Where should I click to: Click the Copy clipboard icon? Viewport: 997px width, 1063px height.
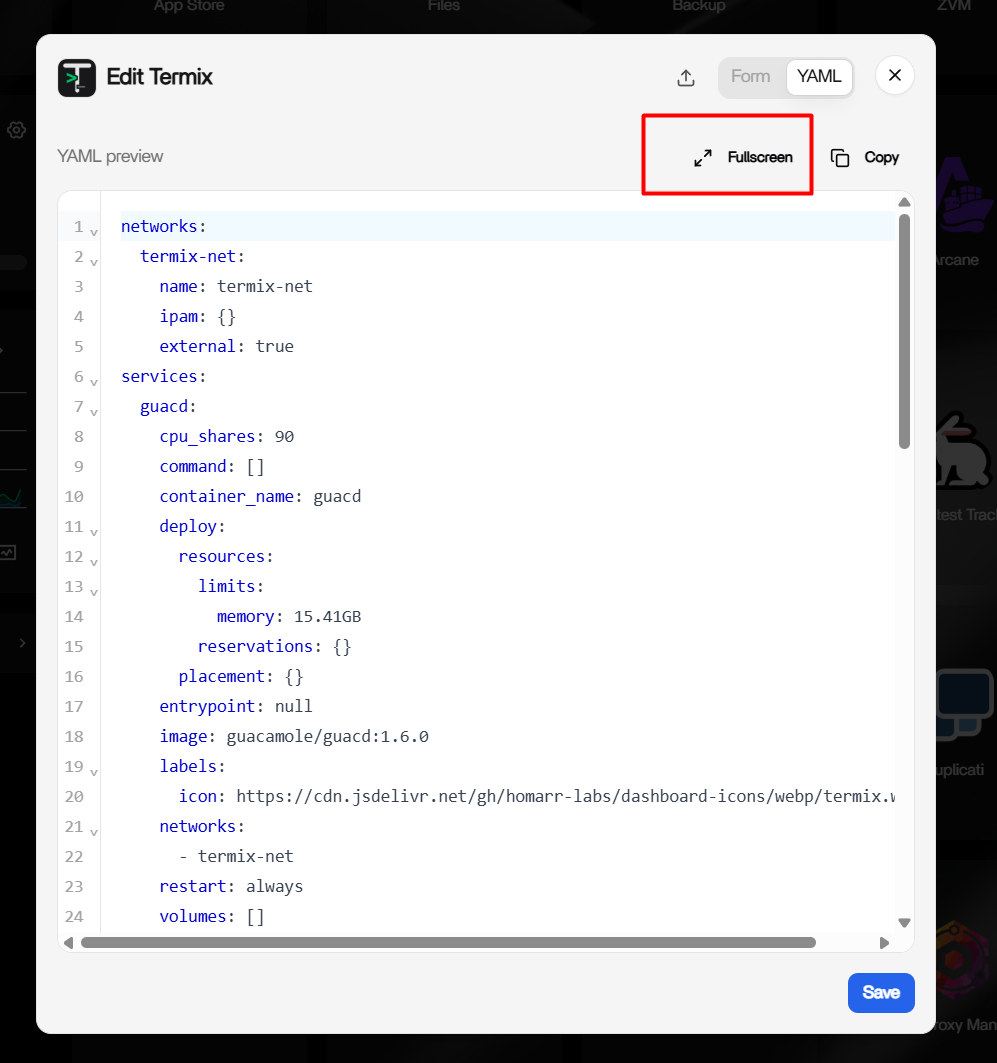coord(840,157)
